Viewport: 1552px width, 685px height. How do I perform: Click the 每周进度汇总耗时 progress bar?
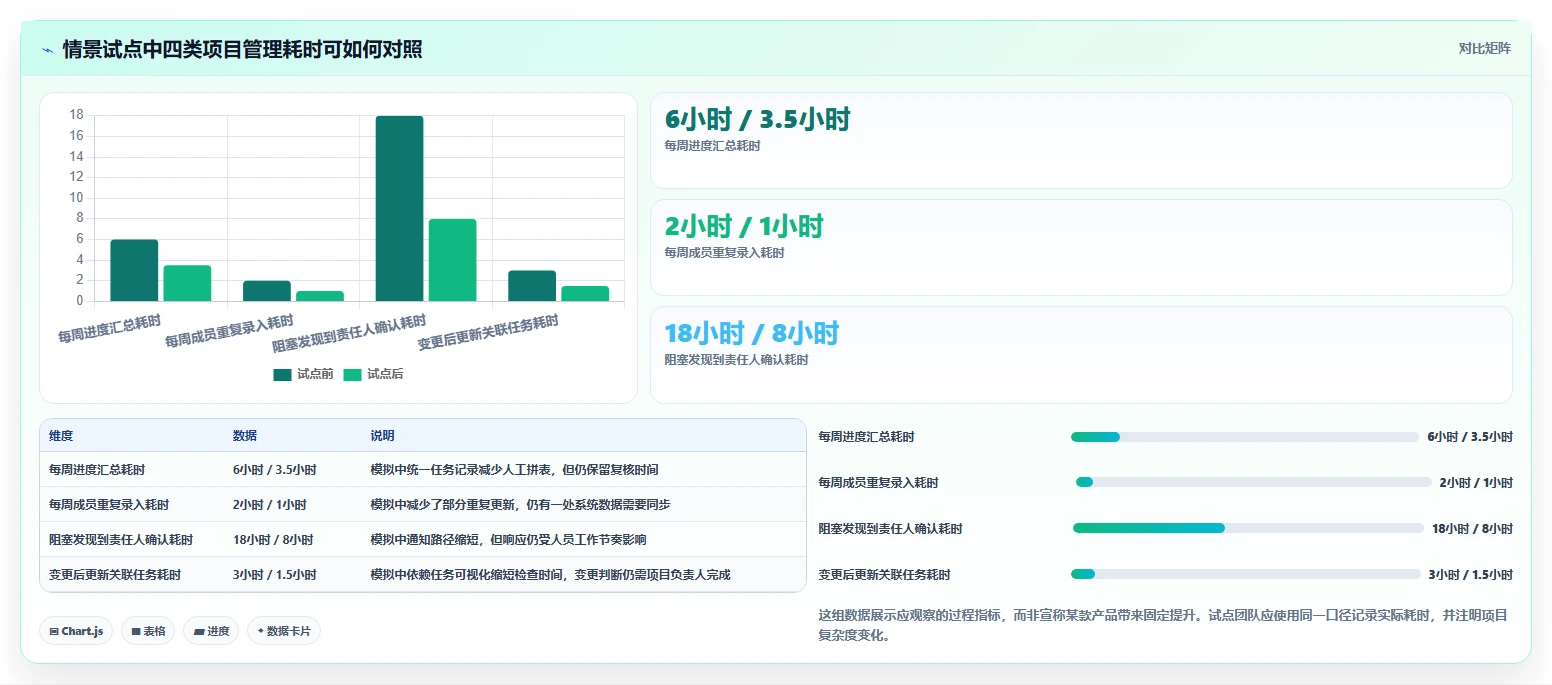point(1244,437)
